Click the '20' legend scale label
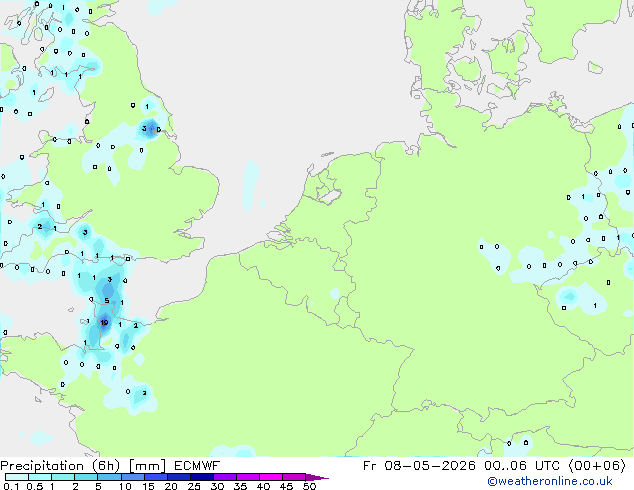 pos(171,486)
